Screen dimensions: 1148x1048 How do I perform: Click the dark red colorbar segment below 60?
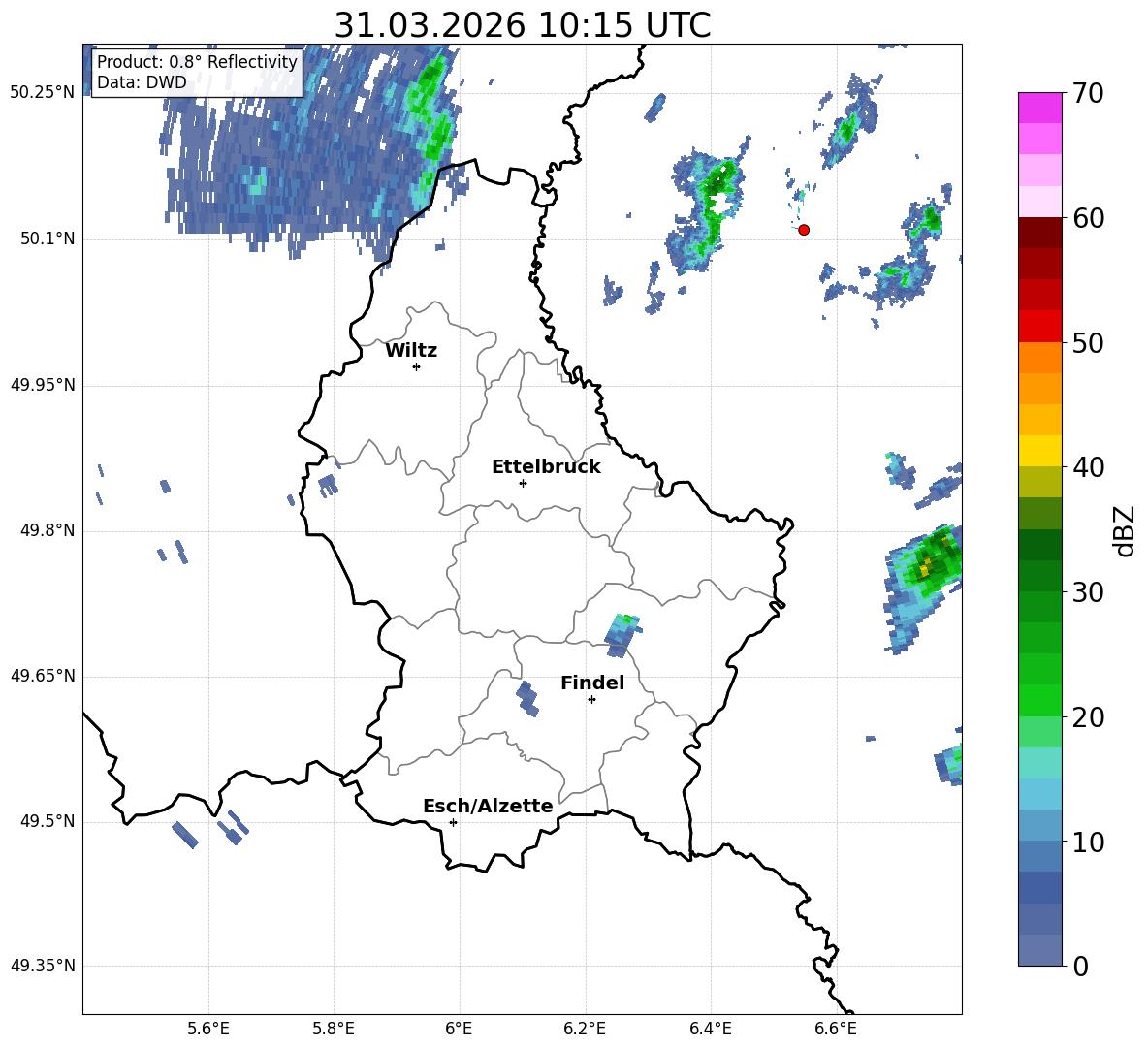[x=1039, y=233]
